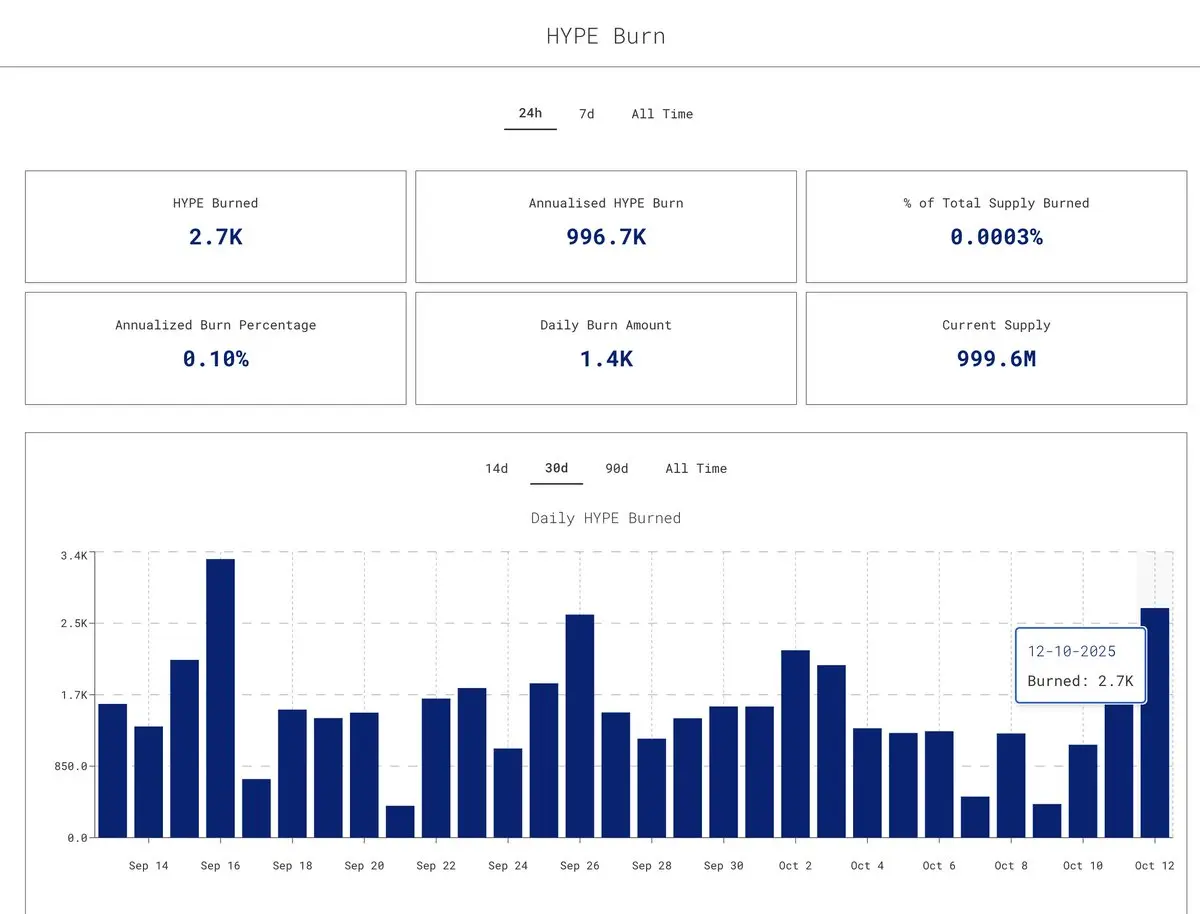Click the HYPE Burned stat card
The height and width of the screenshot is (914, 1200).
click(216, 227)
